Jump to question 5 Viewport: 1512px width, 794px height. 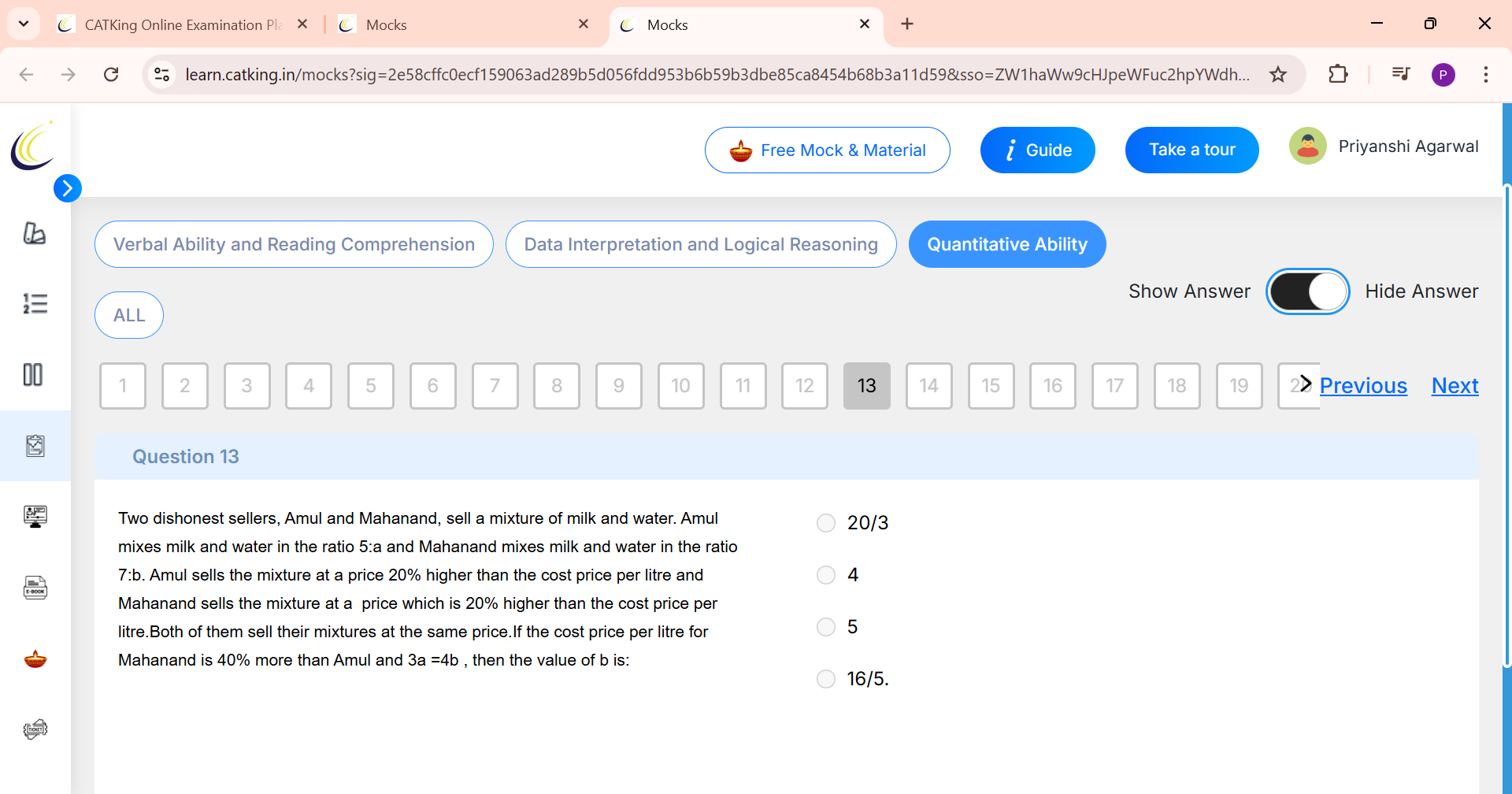coord(371,386)
